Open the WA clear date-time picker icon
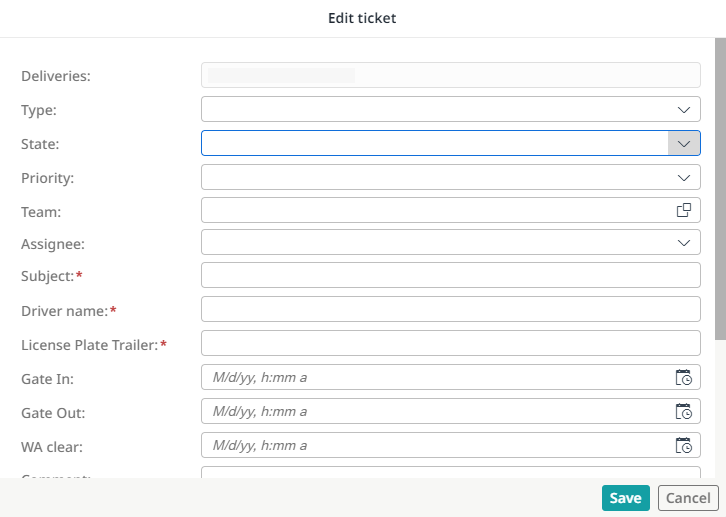 [683, 445]
